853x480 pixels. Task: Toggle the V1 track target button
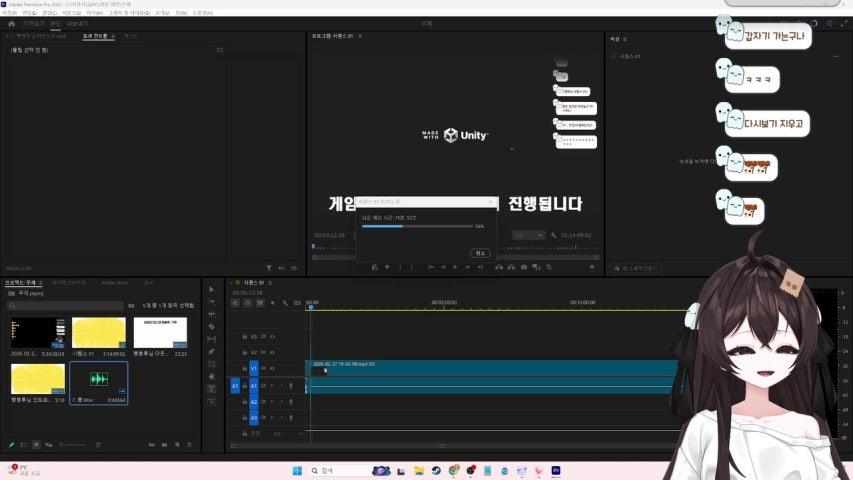tap(253, 369)
